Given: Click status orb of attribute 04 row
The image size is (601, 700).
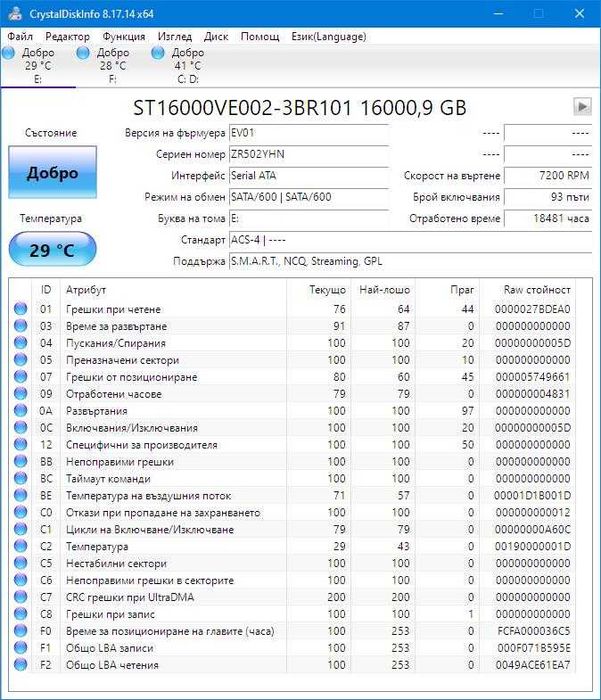Looking at the screenshot, I should (x=21, y=343).
